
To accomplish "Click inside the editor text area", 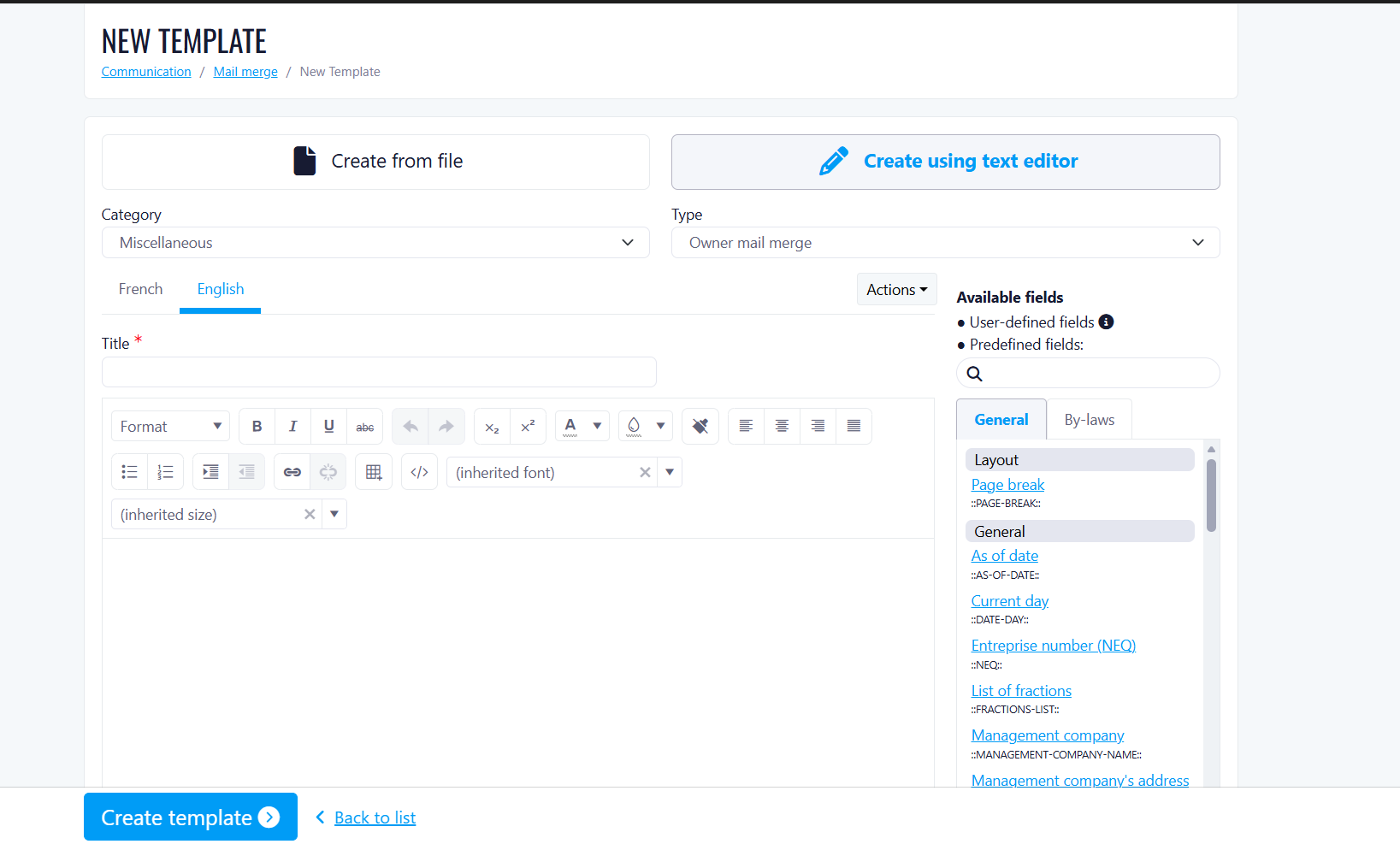I will click(x=518, y=663).
